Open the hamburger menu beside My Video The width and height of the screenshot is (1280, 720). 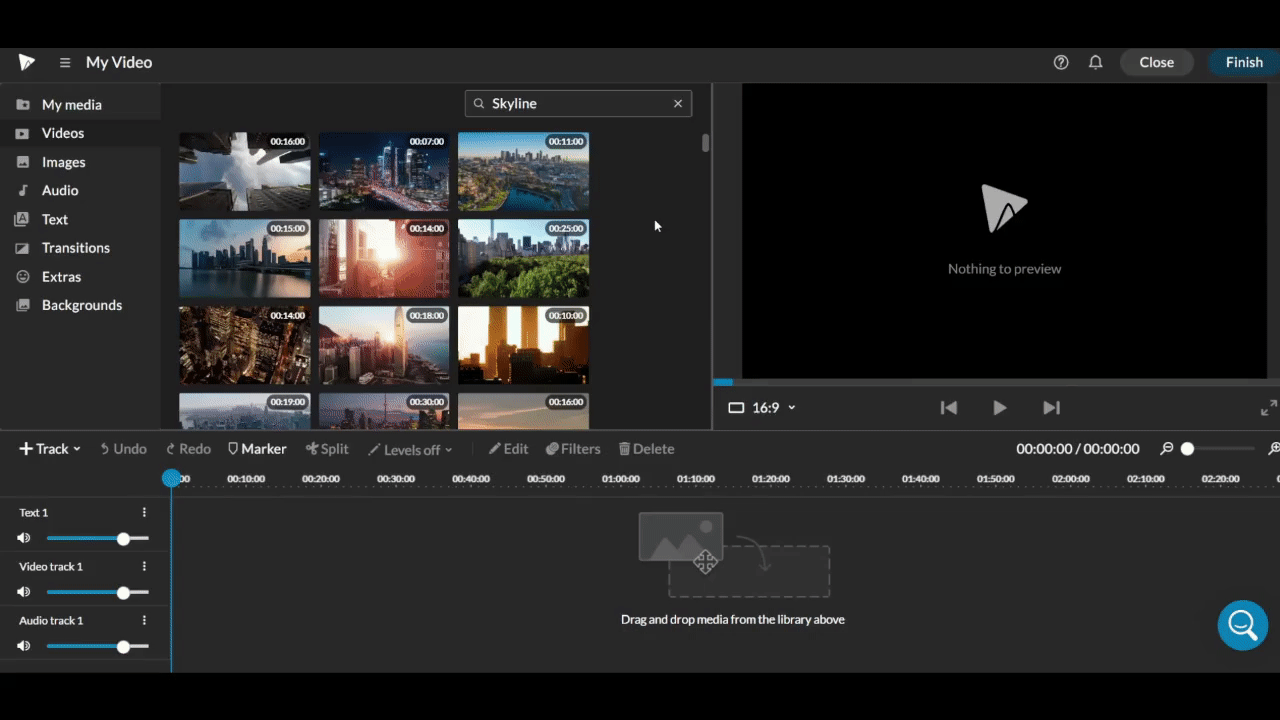pos(65,62)
